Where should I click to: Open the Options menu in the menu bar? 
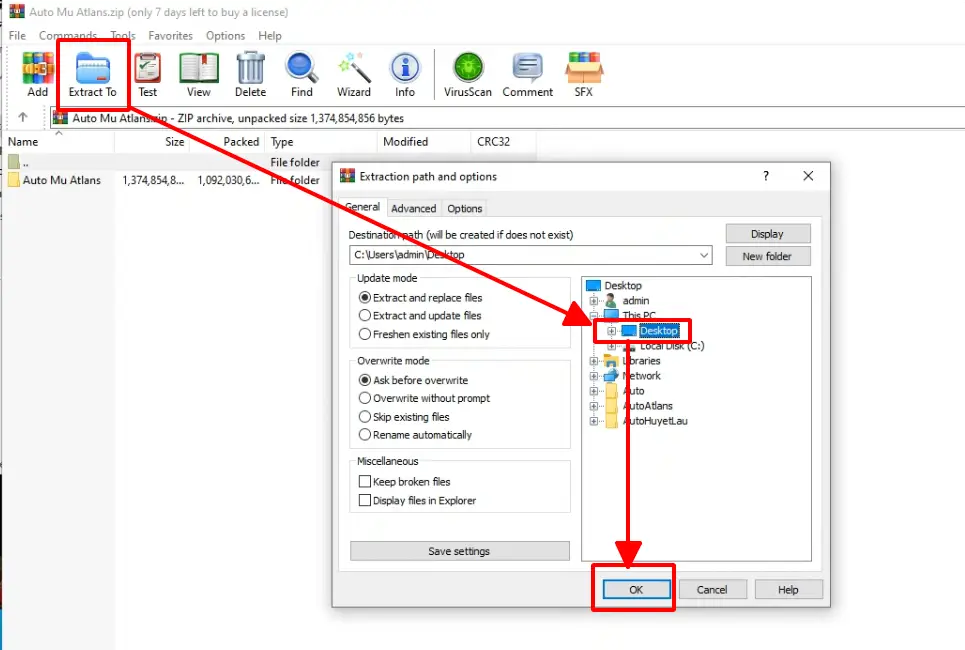pos(225,36)
